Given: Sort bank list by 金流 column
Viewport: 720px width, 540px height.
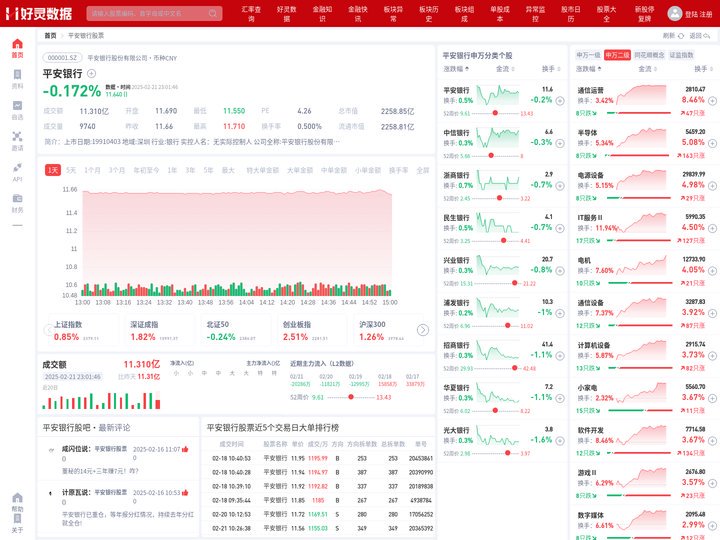Looking at the screenshot, I should [505, 69].
